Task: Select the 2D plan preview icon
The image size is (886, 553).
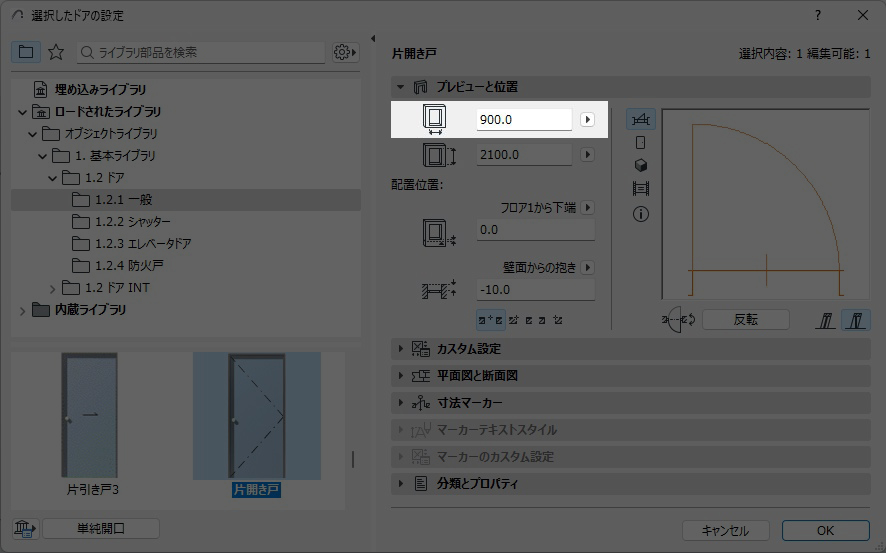Action: pyautogui.click(x=641, y=120)
